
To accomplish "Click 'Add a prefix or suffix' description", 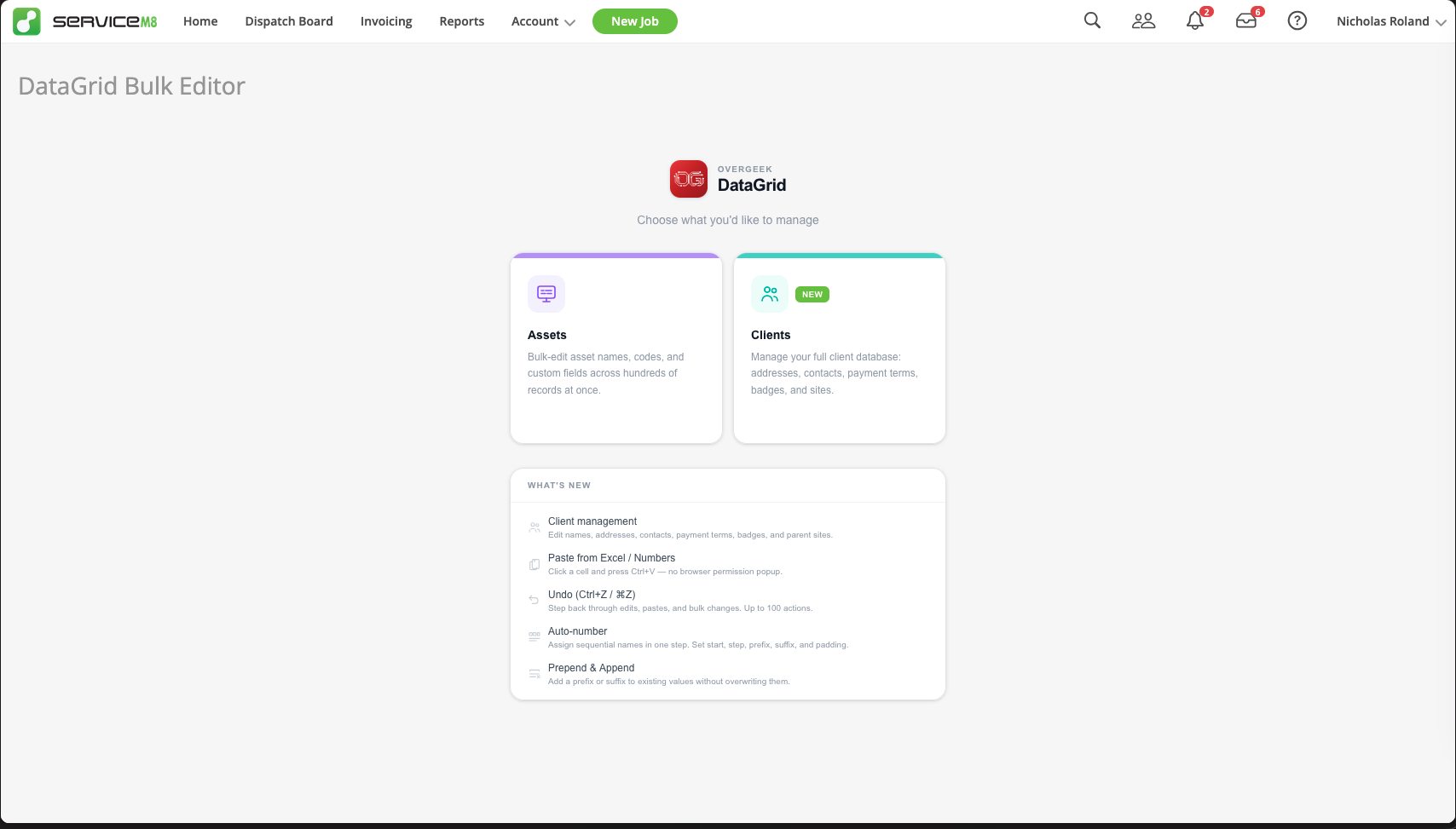I will (x=669, y=682).
